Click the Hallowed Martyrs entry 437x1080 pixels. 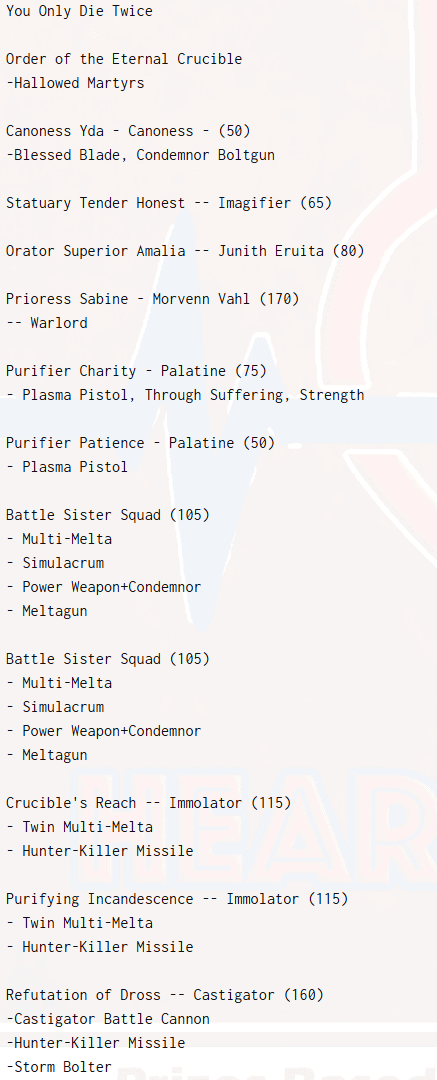[x=75, y=83]
